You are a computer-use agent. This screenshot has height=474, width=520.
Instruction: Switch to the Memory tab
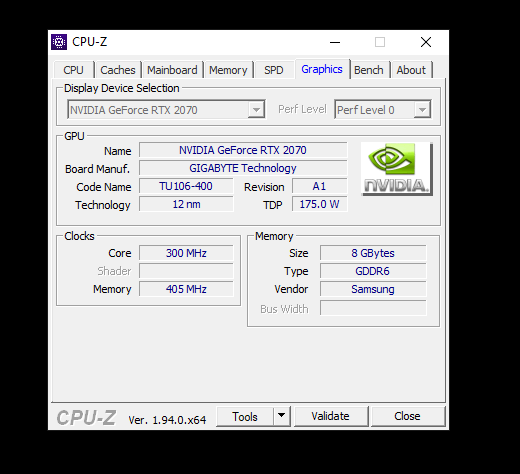pyautogui.click(x=228, y=70)
